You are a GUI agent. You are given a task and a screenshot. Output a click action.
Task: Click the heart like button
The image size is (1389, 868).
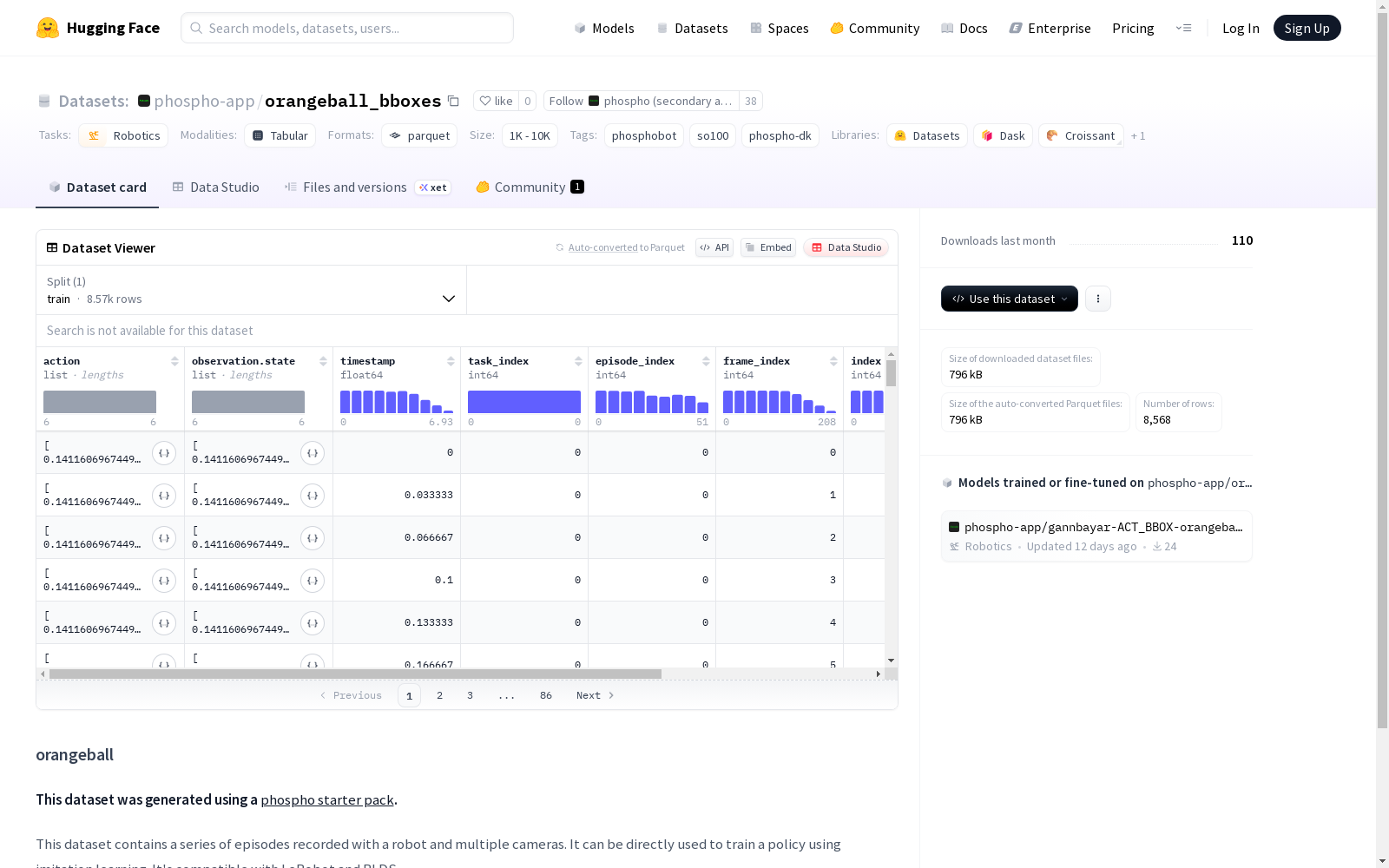click(497, 101)
